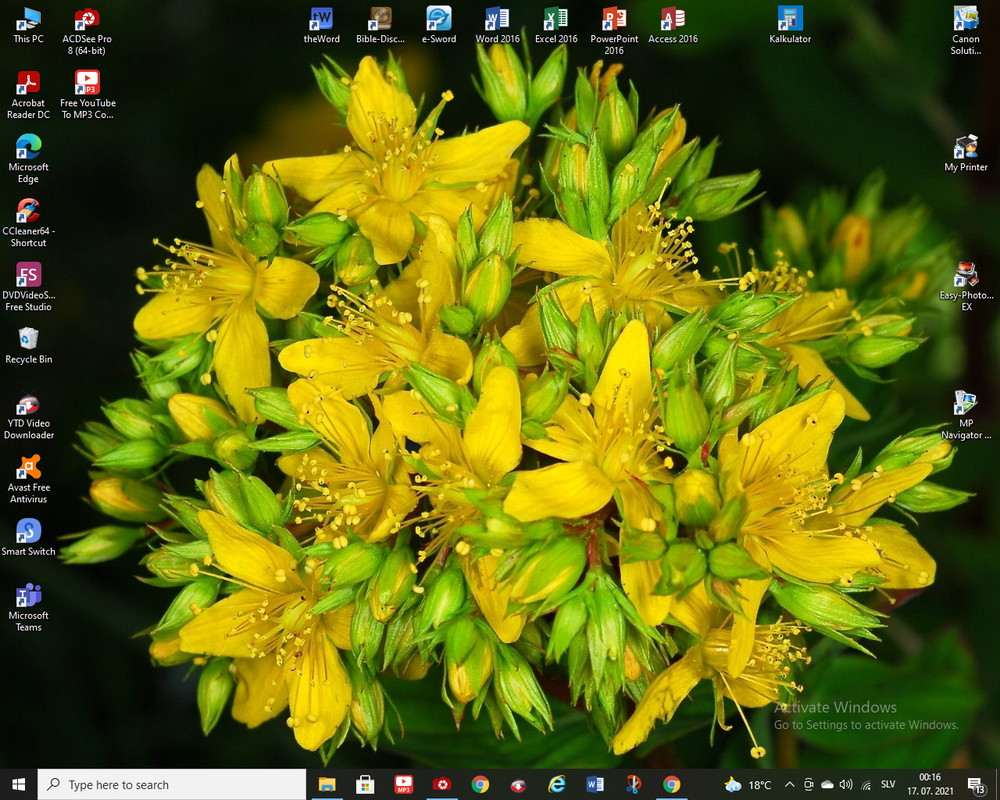Open File Explorer from taskbar

[327, 784]
